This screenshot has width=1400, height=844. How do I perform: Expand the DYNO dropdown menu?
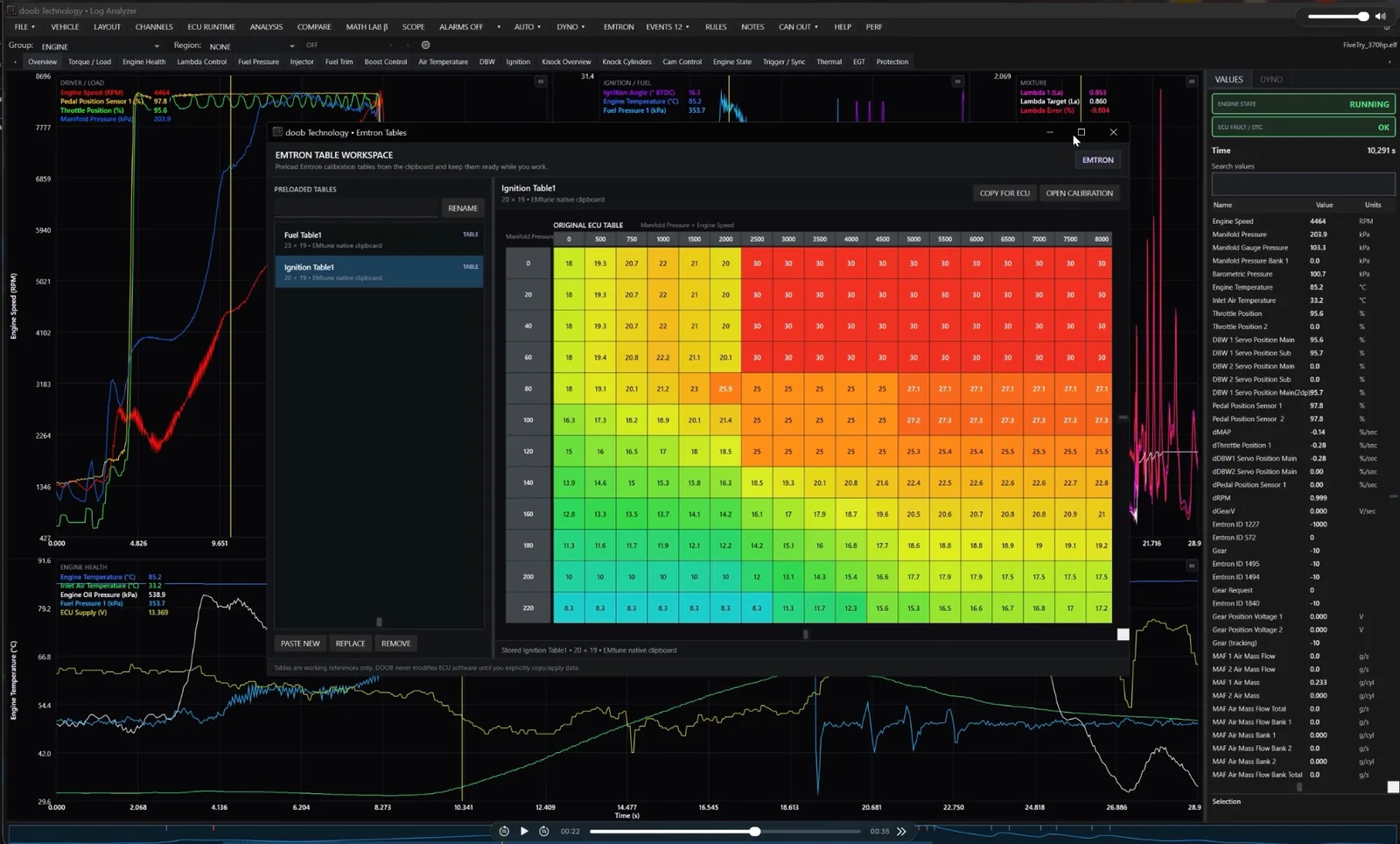[570, 27]
